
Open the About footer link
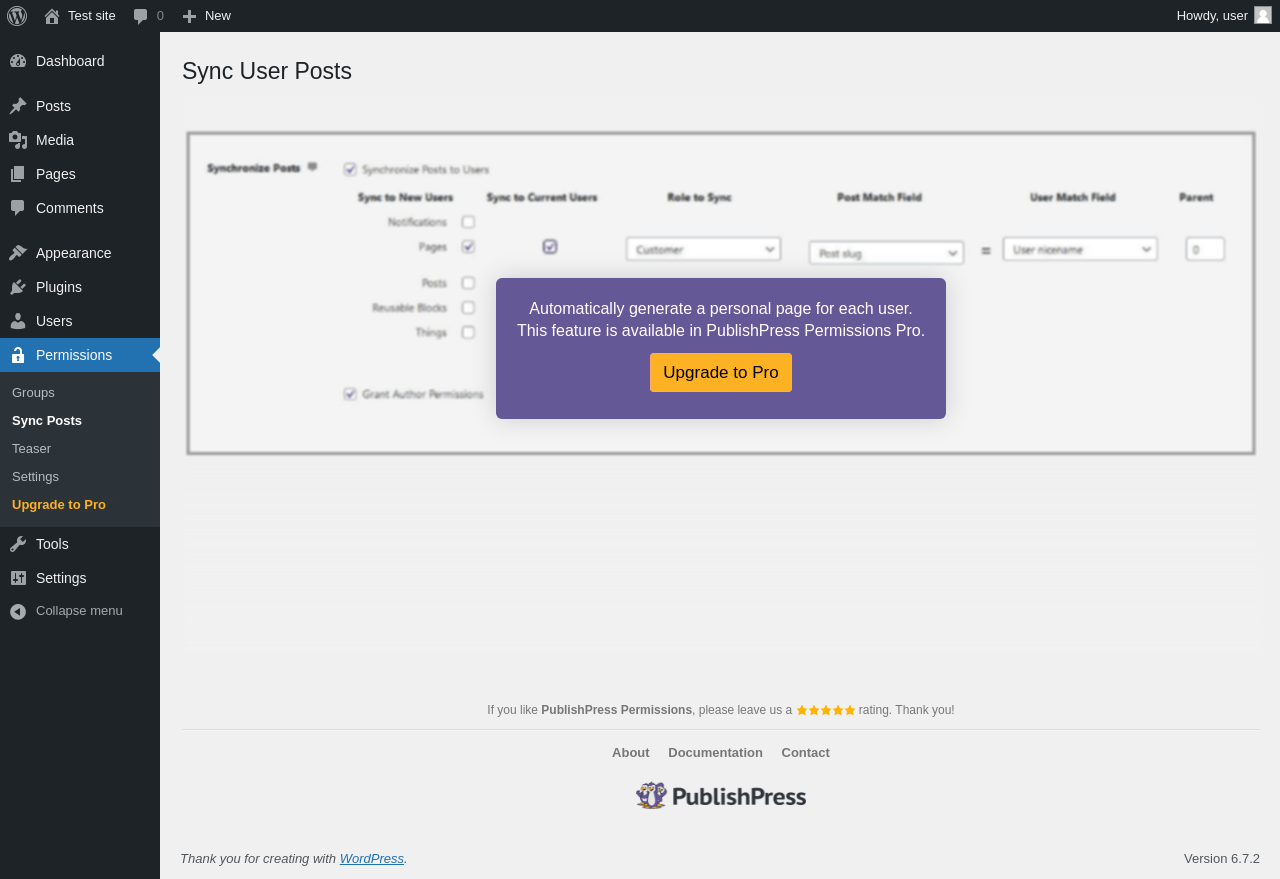click(x=631, y=753)
